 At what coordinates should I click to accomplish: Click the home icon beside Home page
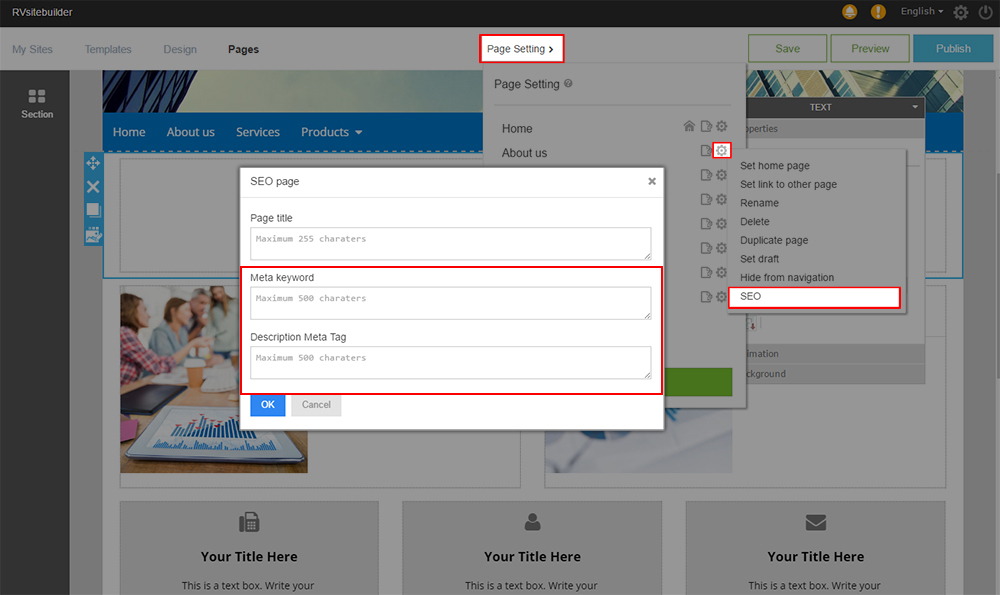(x=689, y=127)
